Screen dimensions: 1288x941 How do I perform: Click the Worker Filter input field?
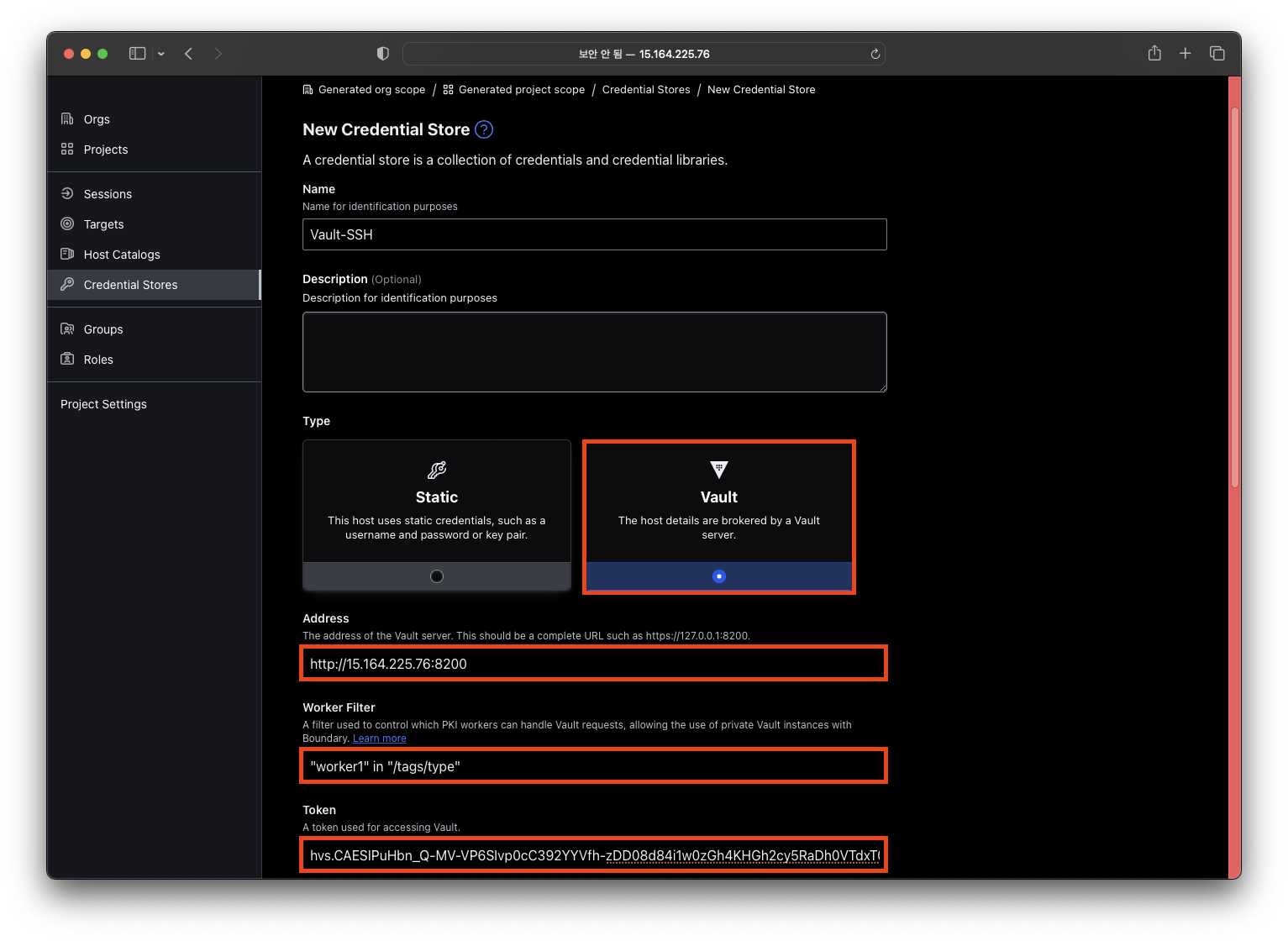[595, 766]
